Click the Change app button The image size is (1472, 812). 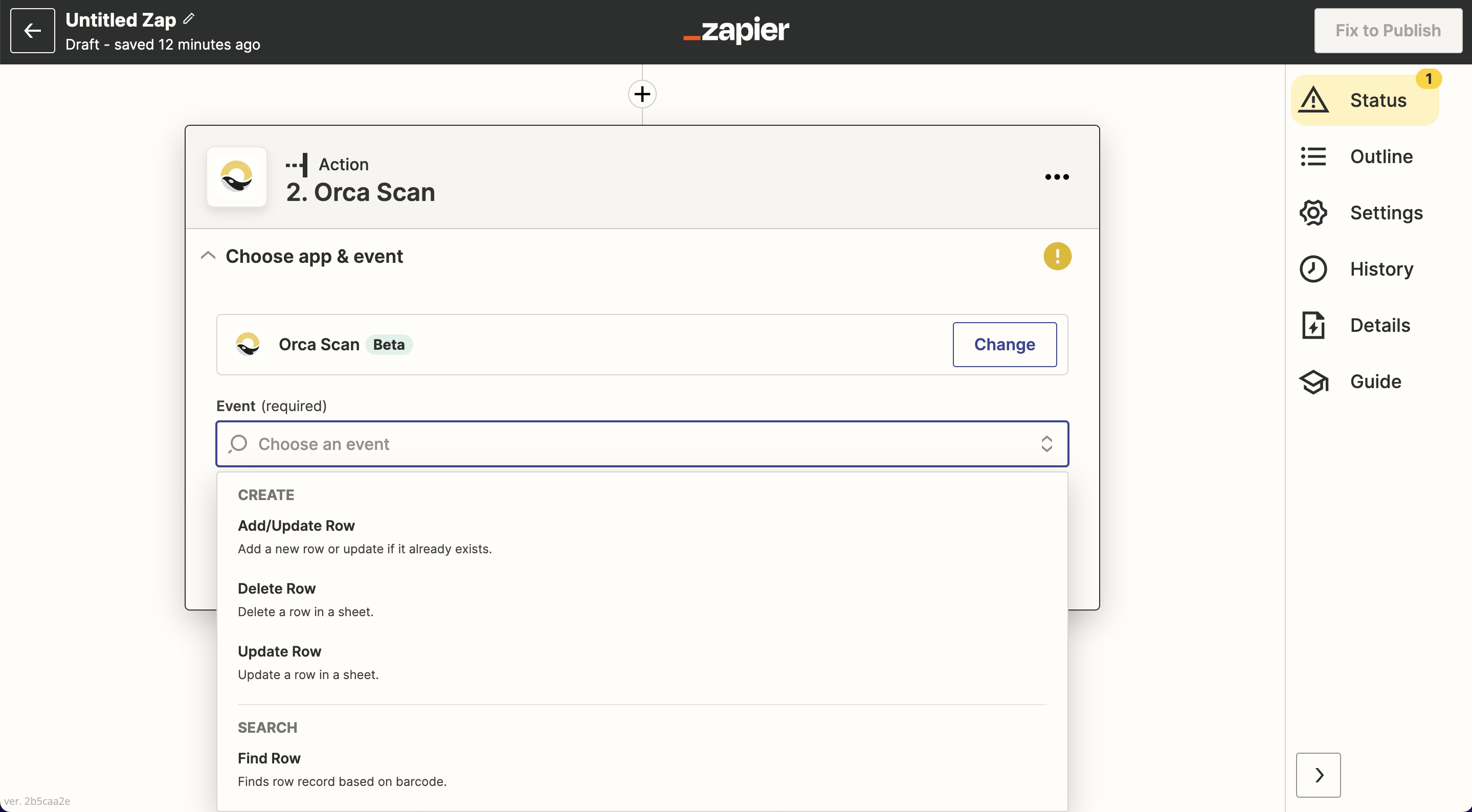1005,344
